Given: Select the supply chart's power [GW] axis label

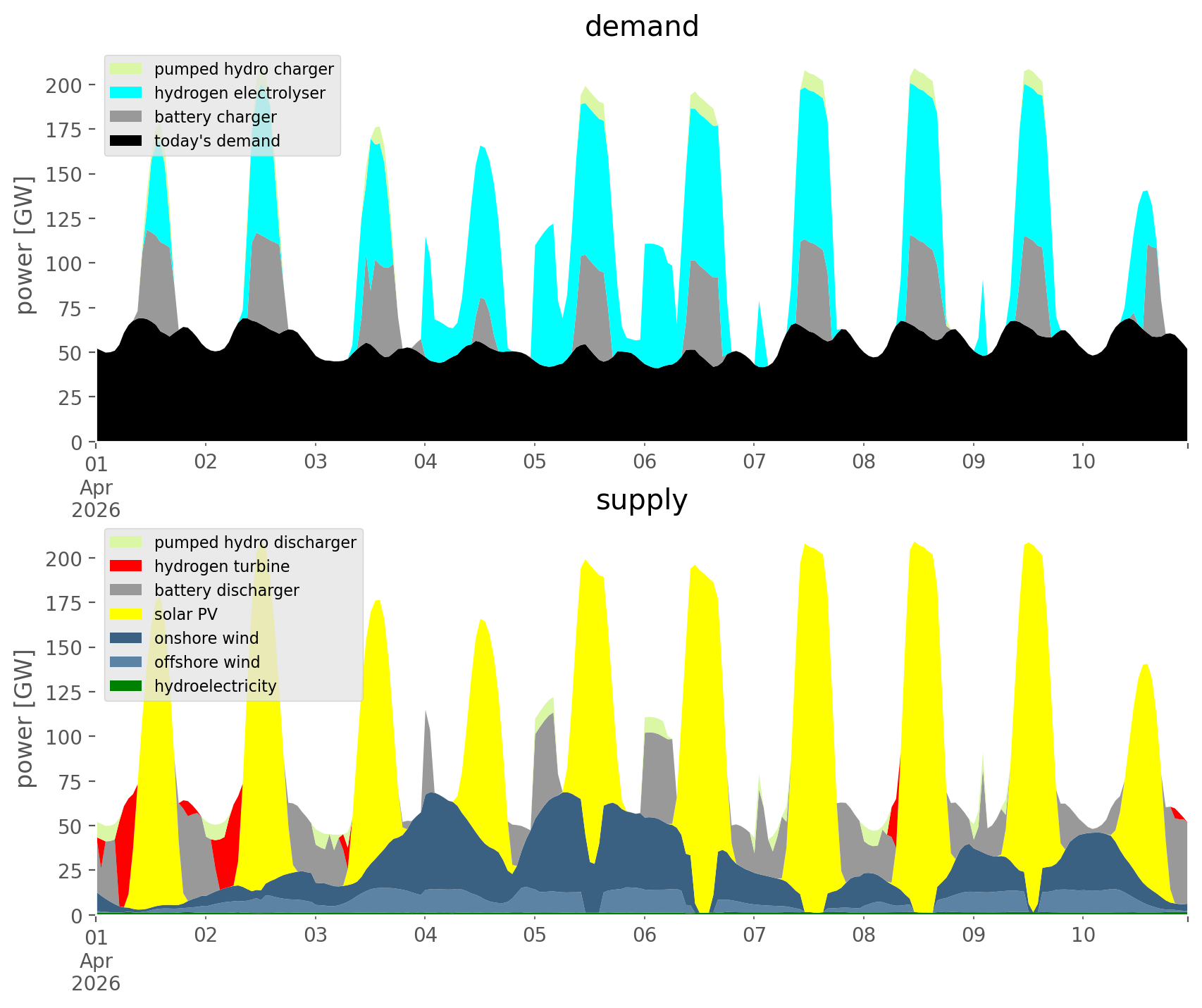Looking at the screenshot, I should pos(24,718).
